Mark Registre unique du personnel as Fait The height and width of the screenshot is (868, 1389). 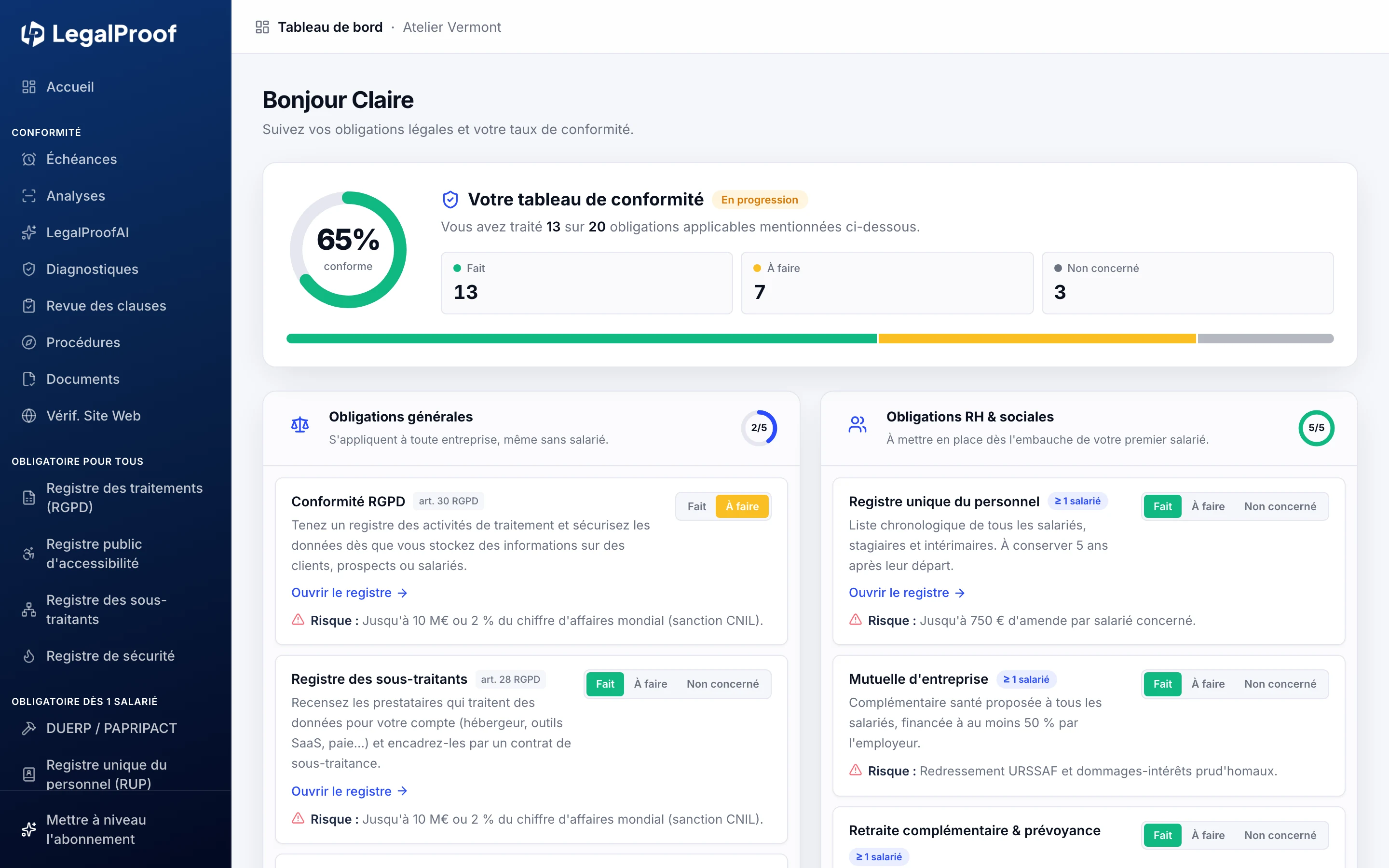[1163, 506]
